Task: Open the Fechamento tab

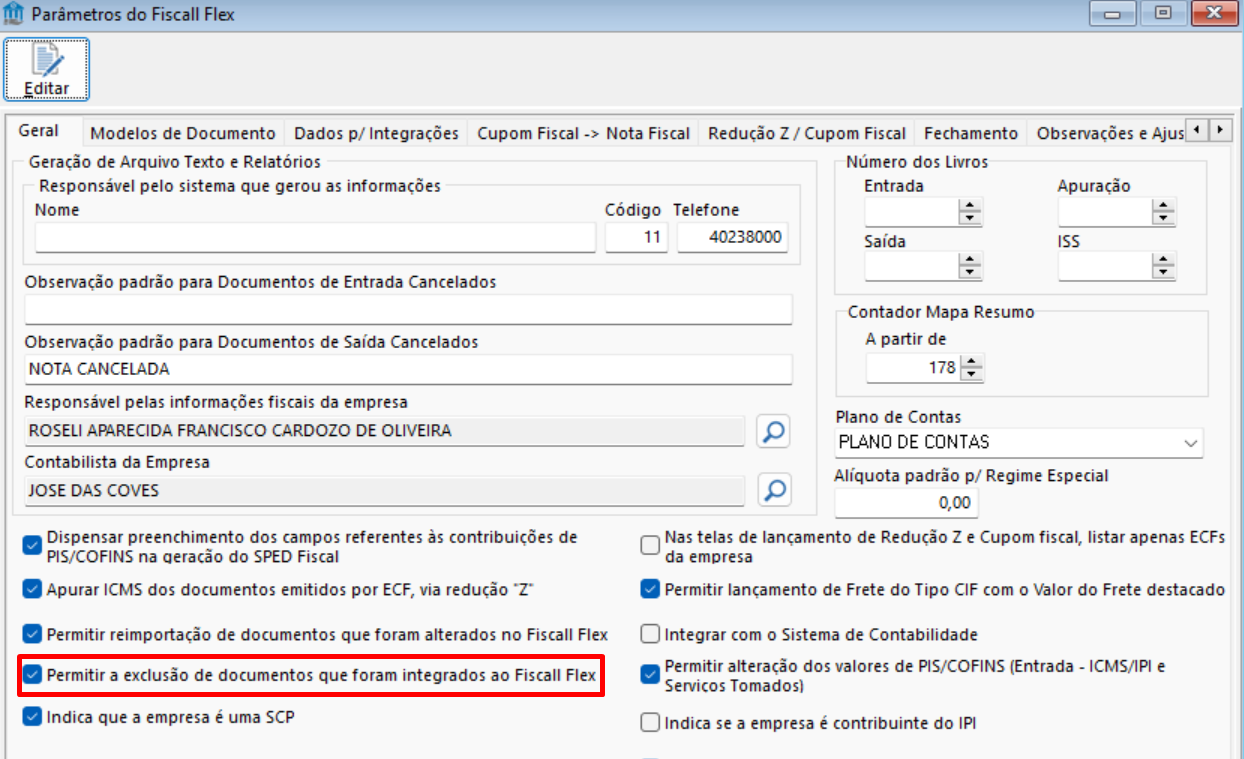Action: (971, 133)
